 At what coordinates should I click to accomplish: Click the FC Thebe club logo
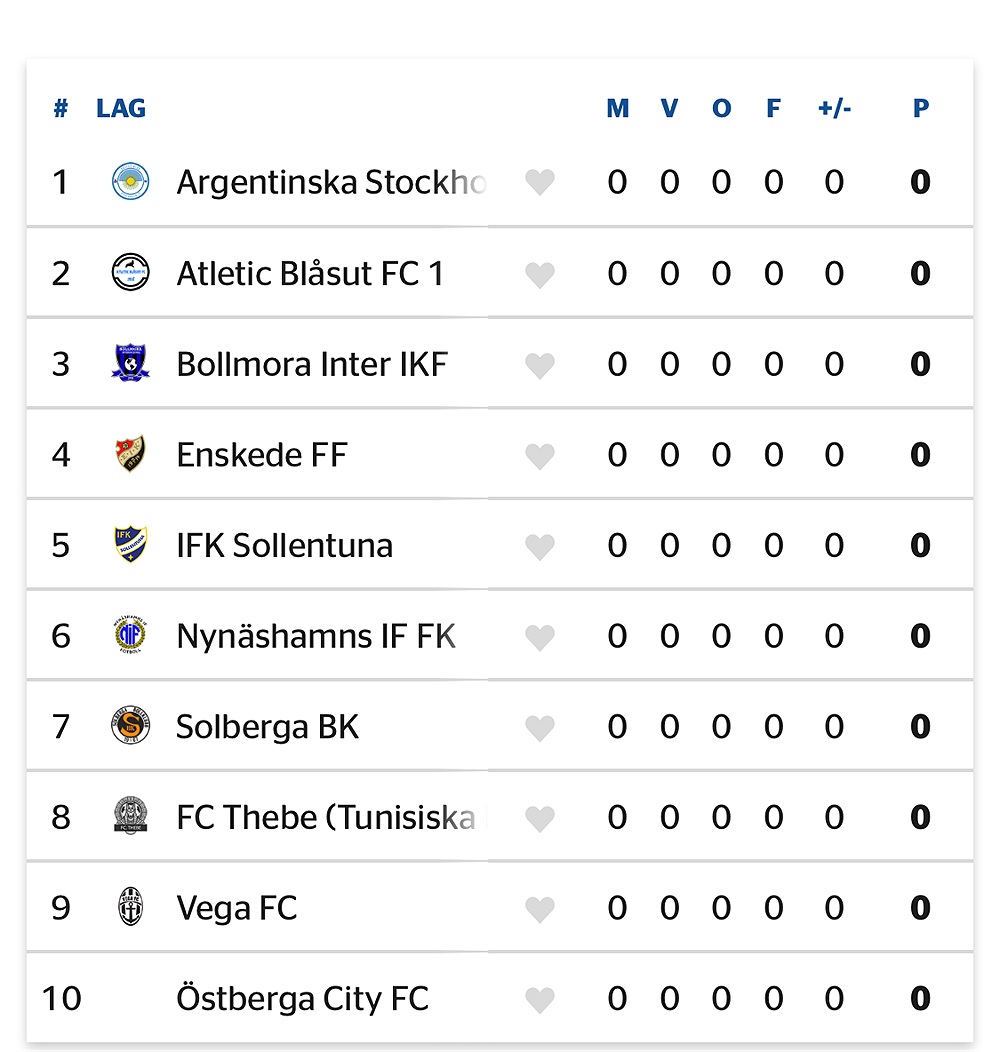130,816
